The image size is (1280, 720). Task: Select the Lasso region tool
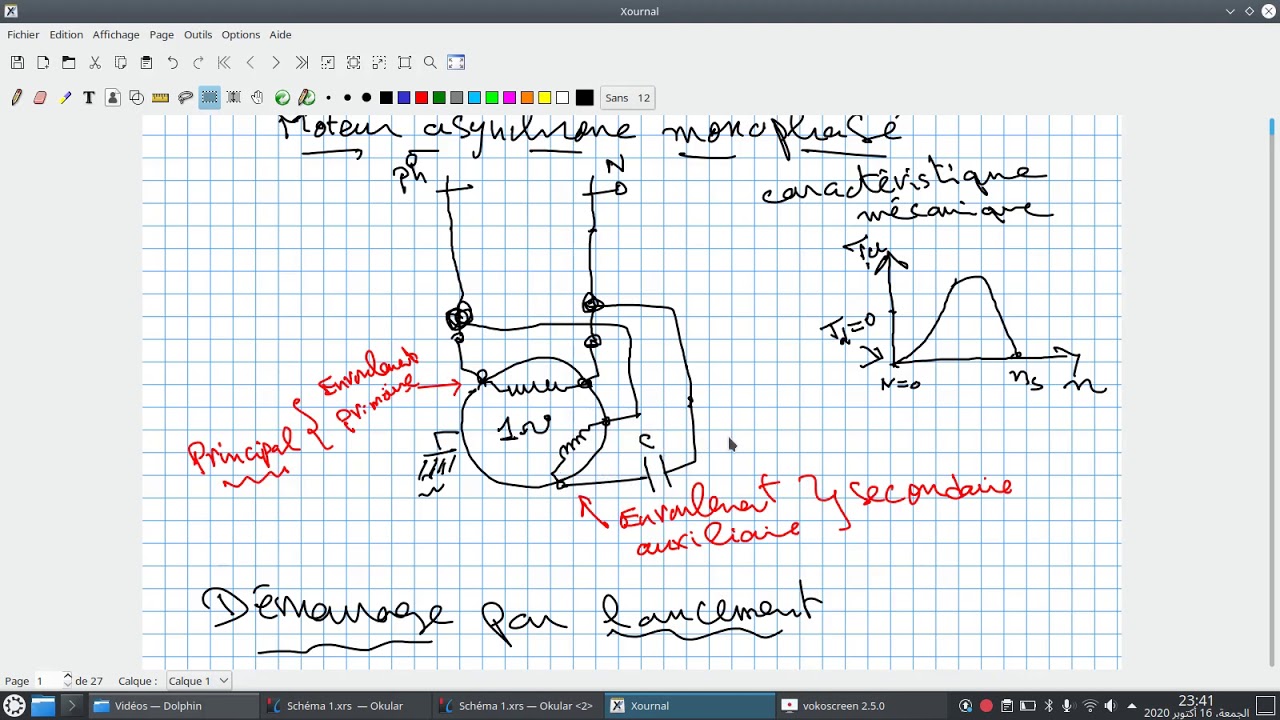tap(185, 98)
